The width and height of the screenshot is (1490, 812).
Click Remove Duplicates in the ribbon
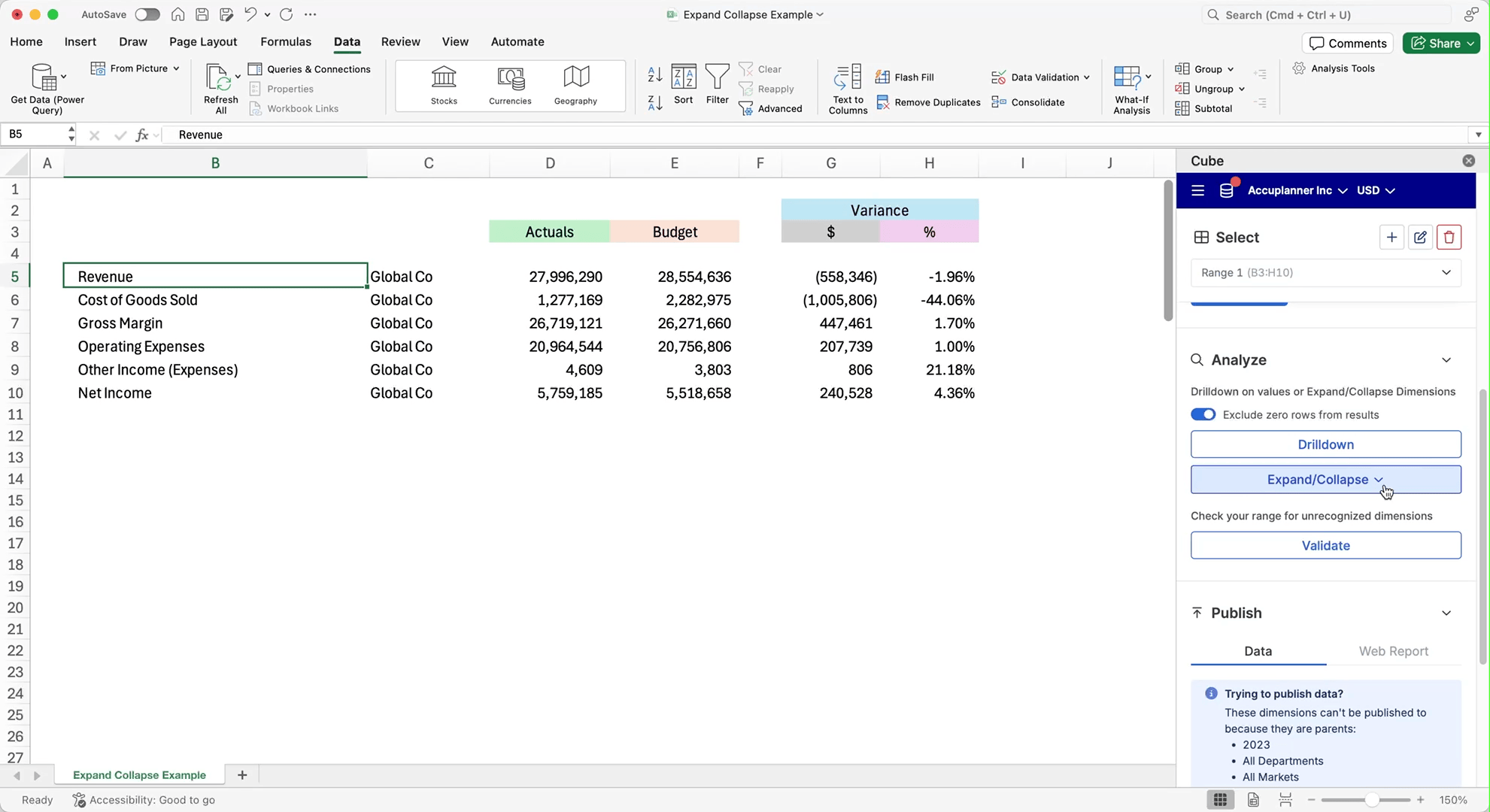coord(929,102)
